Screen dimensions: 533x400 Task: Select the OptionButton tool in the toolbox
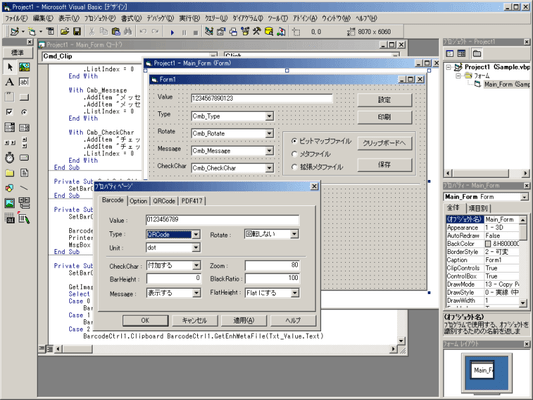click(24, 112)
